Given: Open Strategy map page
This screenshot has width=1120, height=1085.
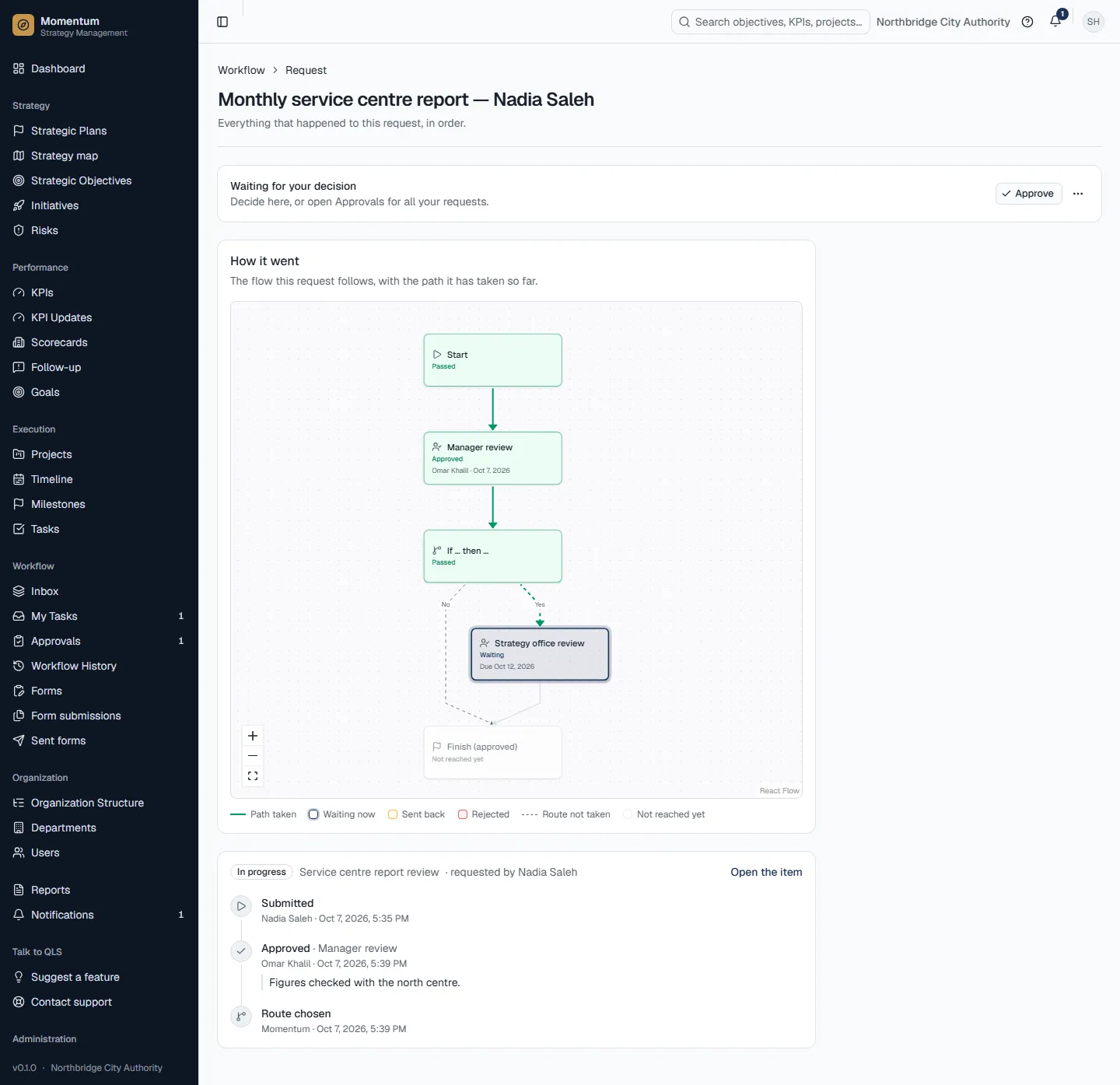Looking at the screenshot, I should coord(99,156).
